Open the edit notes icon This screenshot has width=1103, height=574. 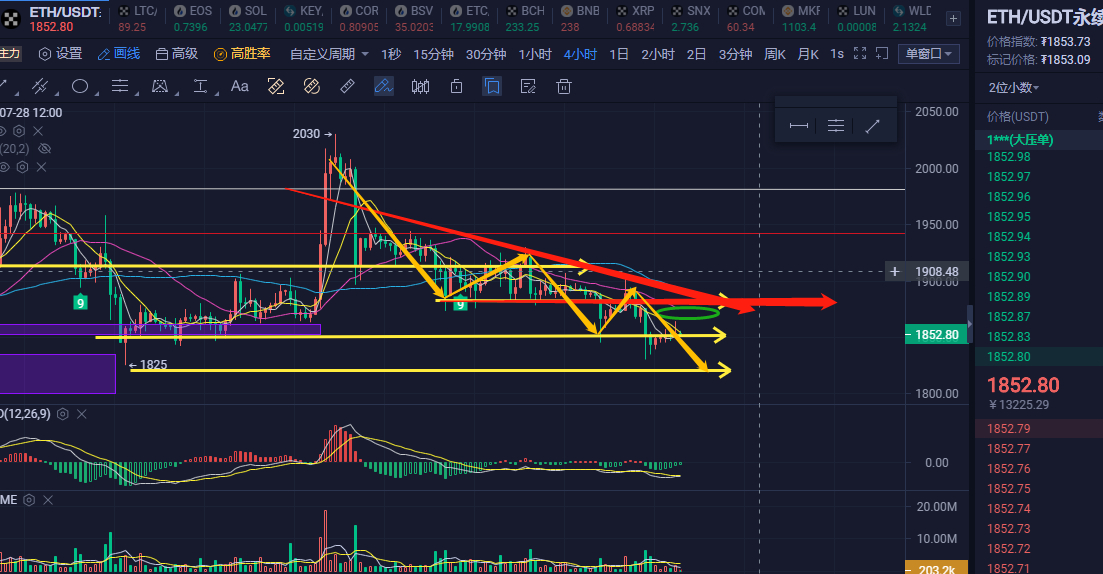click(528, 87)
